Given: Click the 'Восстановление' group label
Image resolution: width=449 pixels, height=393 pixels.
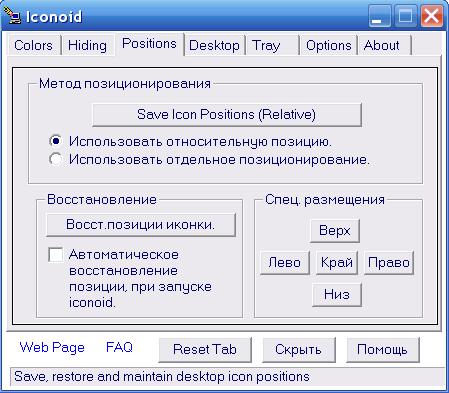Looking at the screenshot, I should (x=102, y=199).
